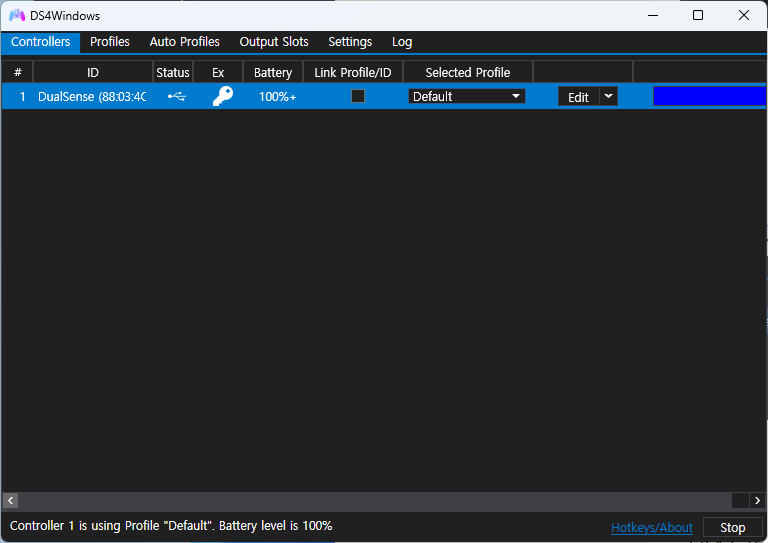The height and width of the screenshot is (543, 768).
Task: Open the Output Slots tab
Action: [x=274, y=42]
